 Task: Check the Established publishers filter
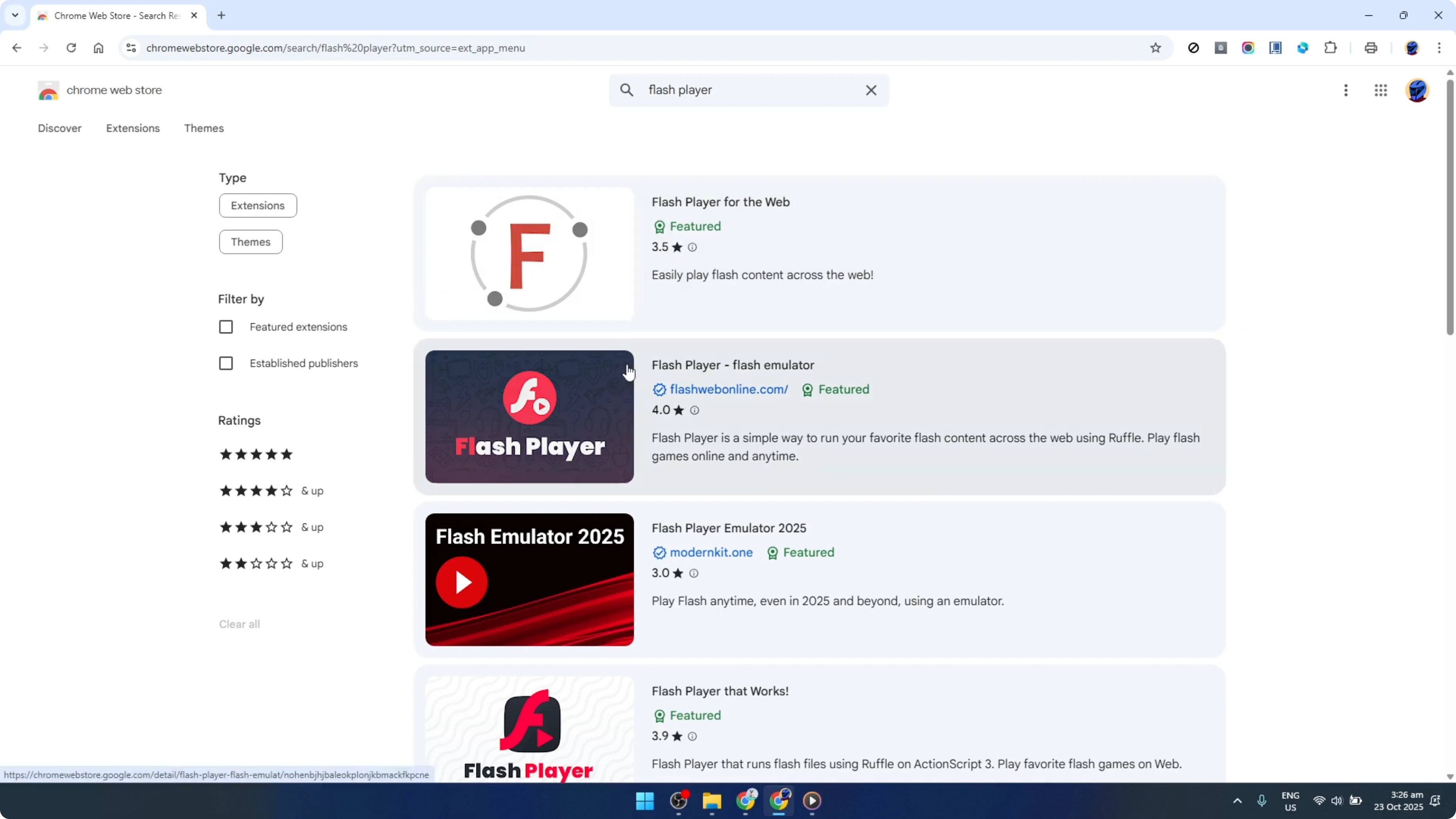click(226, 363)
